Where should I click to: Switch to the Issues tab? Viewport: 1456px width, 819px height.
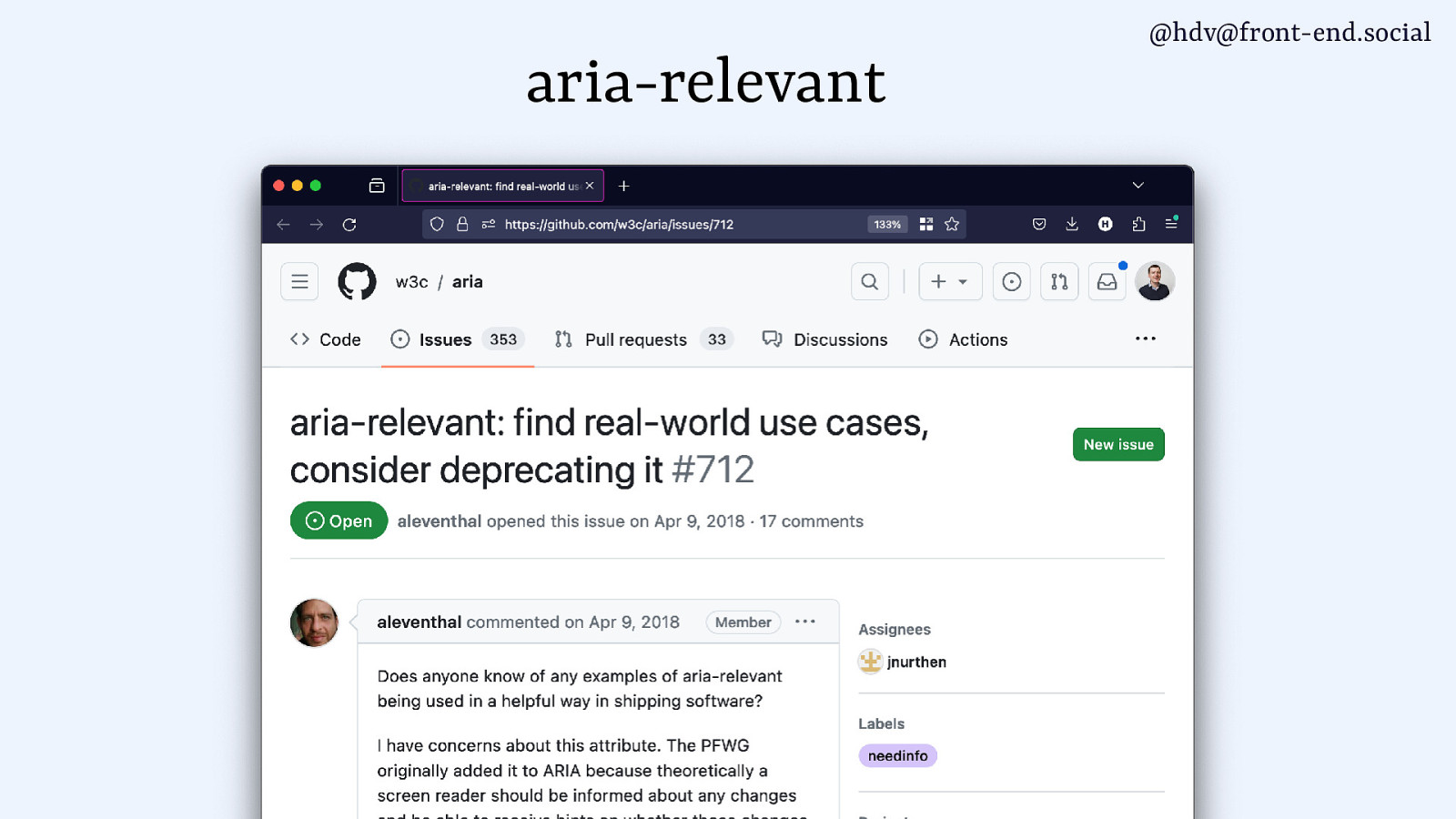458,339
